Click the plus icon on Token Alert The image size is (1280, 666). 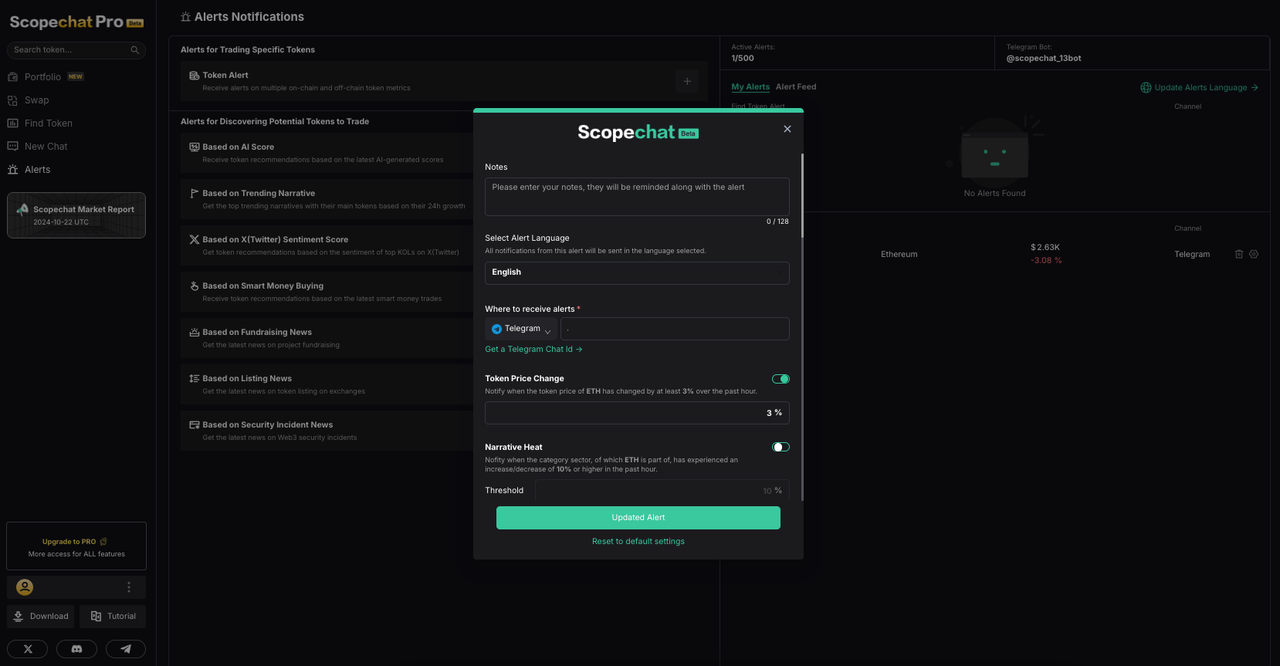[687, 81]
